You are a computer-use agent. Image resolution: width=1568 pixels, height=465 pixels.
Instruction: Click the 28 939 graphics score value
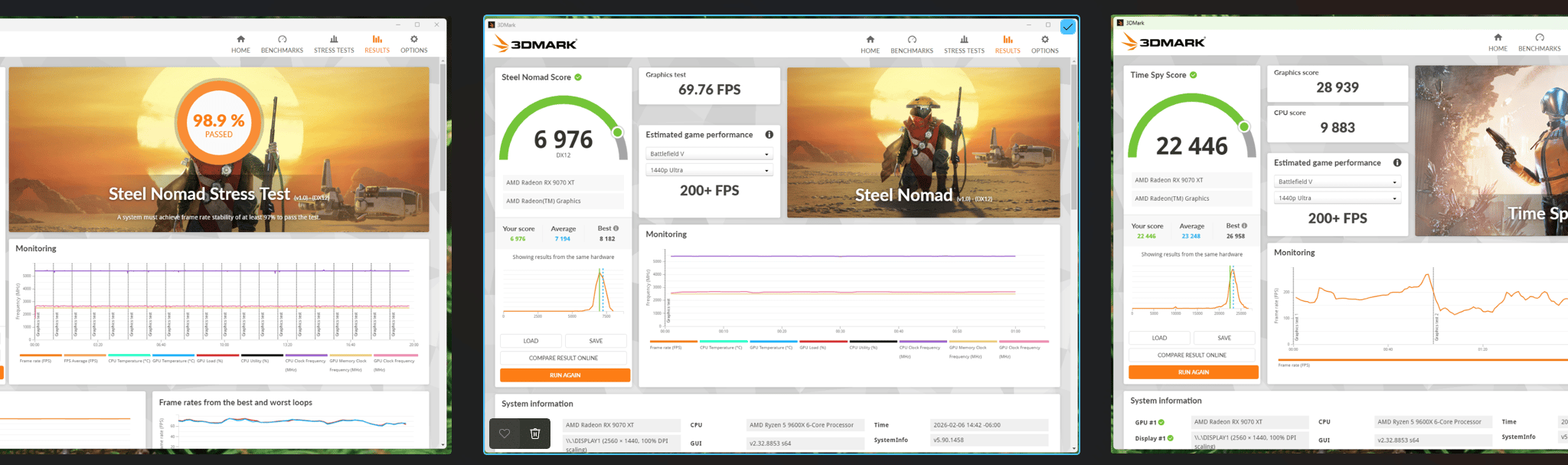tap(1338, 87)
